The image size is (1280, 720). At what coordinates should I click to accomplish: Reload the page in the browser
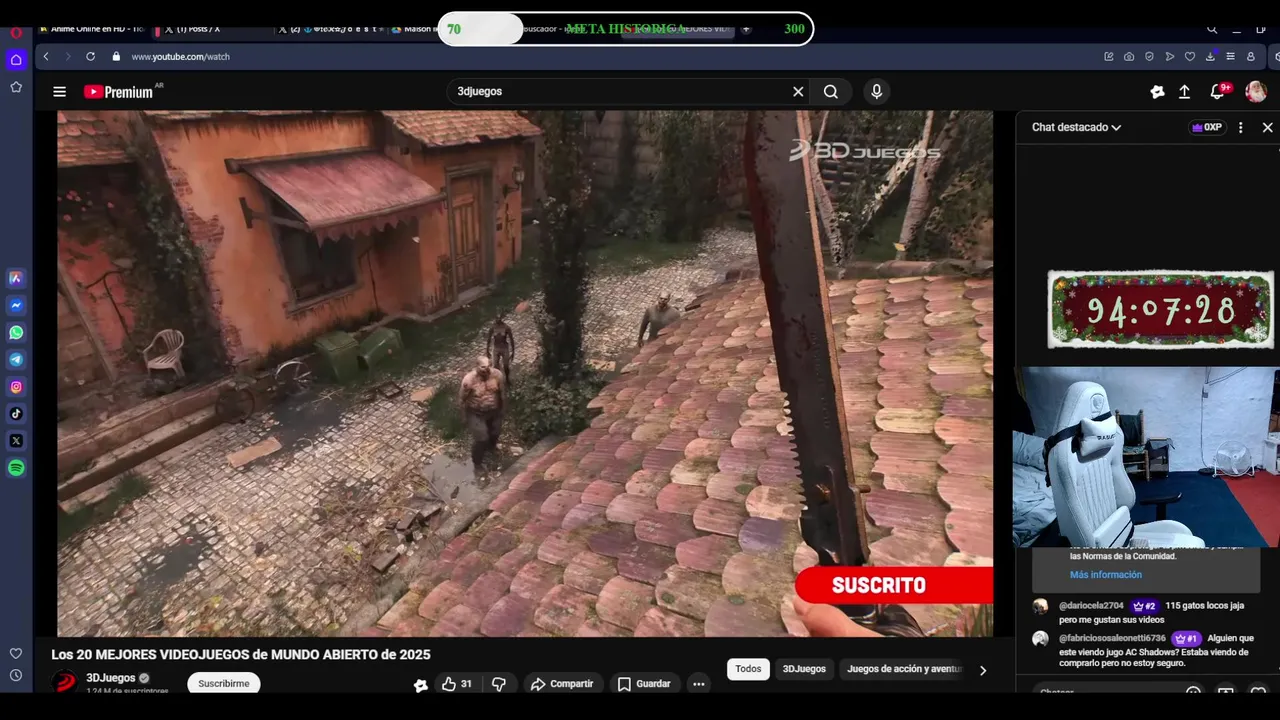[90, 57]
